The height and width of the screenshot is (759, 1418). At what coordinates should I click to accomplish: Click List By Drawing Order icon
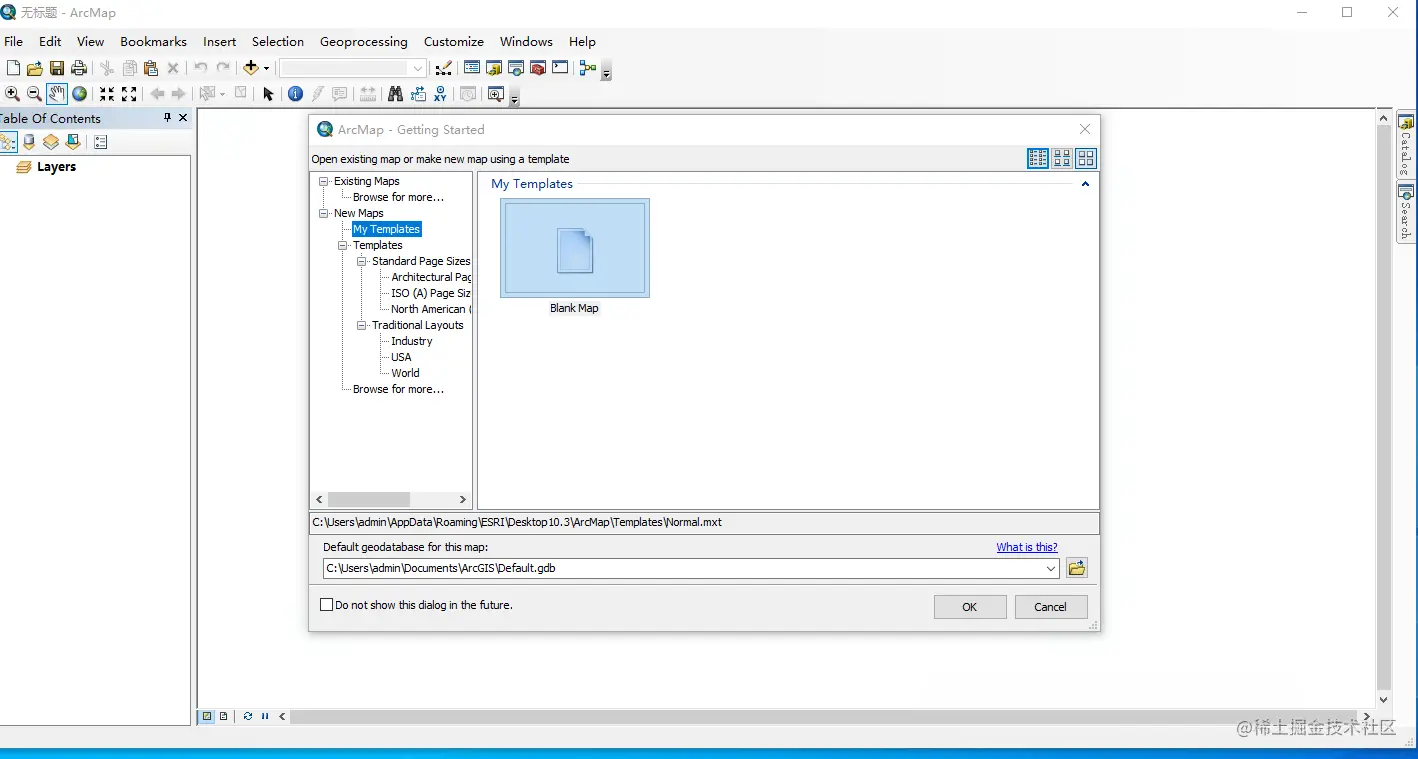tap(8, 142)
